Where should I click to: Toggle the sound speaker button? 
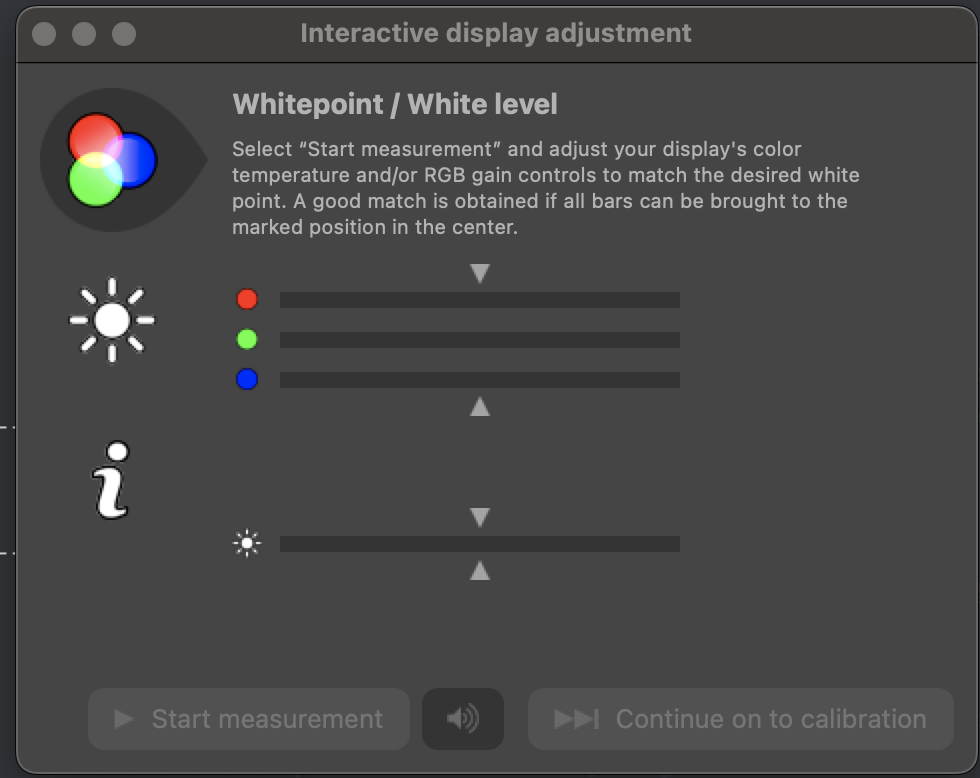463,719
